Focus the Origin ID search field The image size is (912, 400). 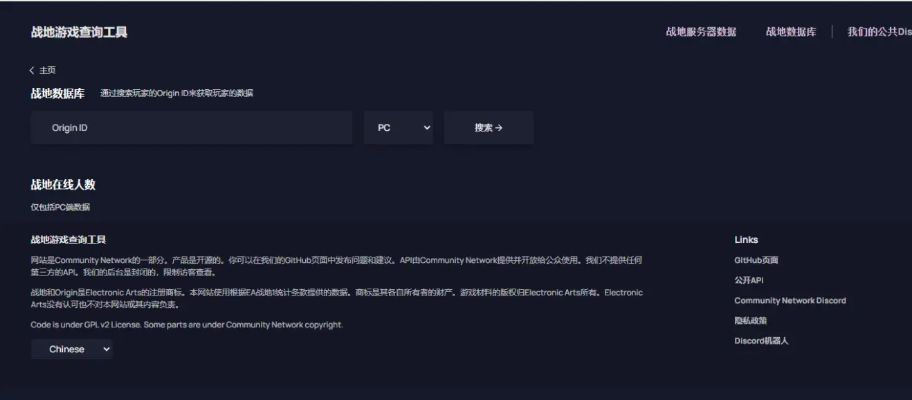point(191,128)
